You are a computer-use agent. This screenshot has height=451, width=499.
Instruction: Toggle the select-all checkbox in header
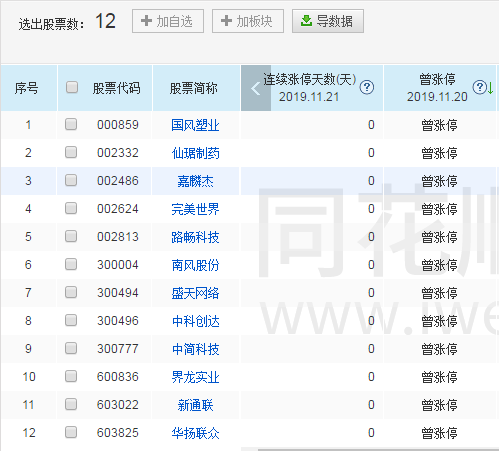point(72,87)
